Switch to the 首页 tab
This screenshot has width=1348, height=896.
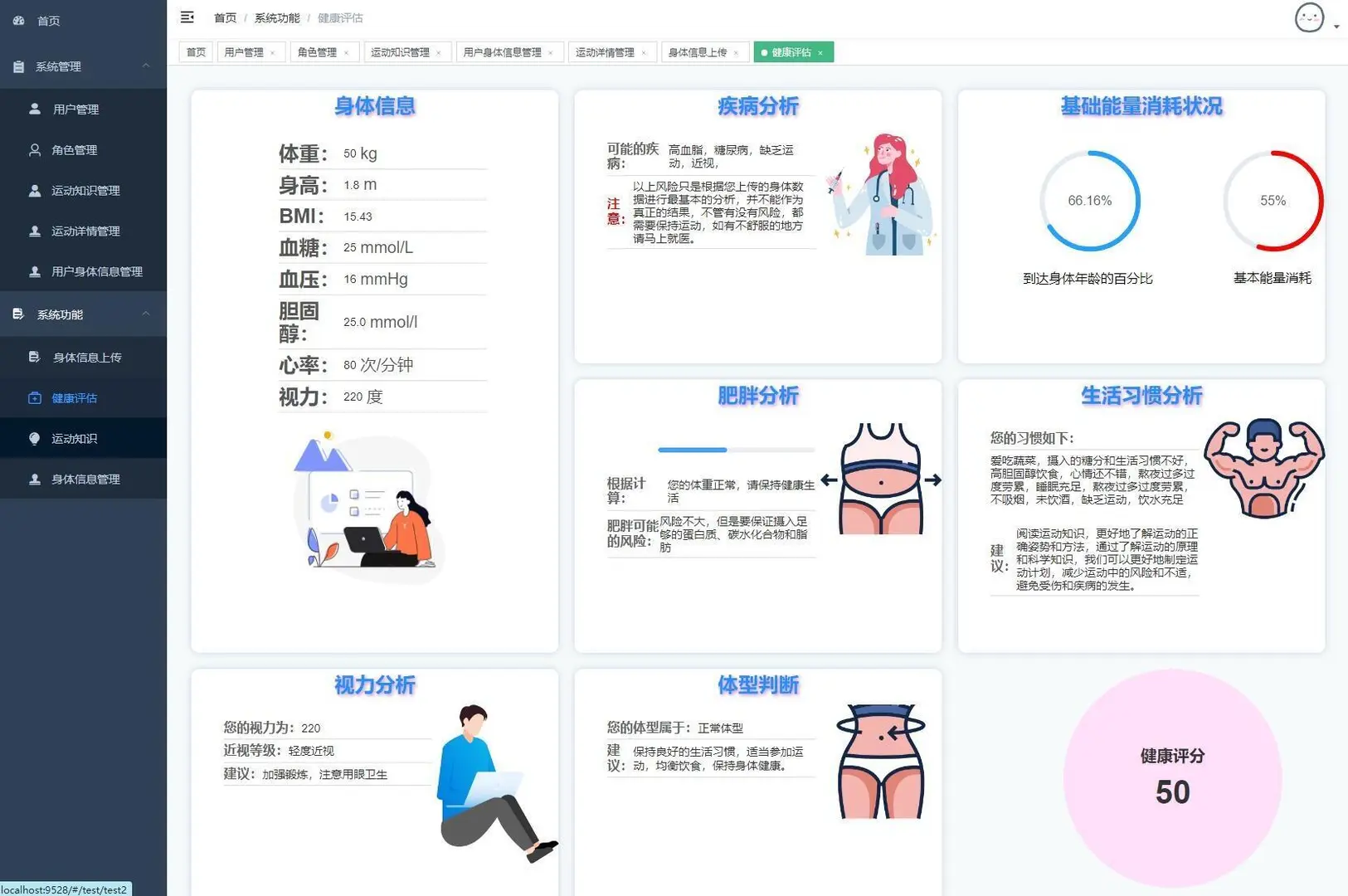coord(196,51)
